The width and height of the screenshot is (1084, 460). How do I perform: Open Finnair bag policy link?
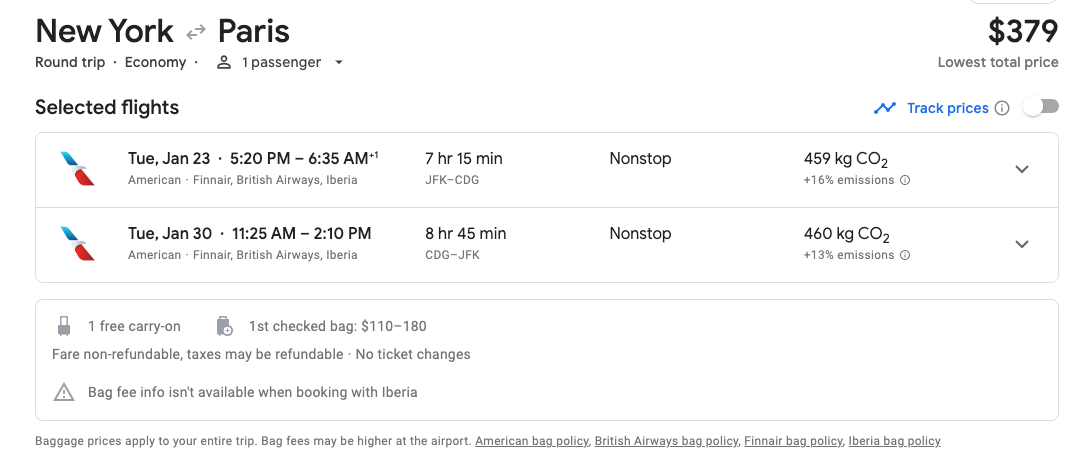pos(793,441)
